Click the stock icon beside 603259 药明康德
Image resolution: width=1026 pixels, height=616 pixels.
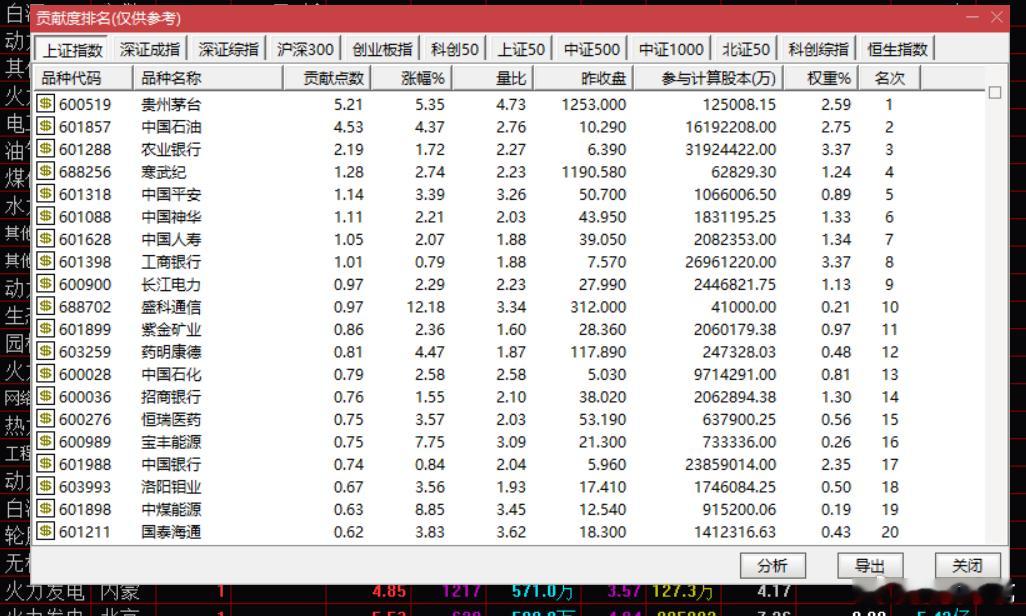point(45,351)
